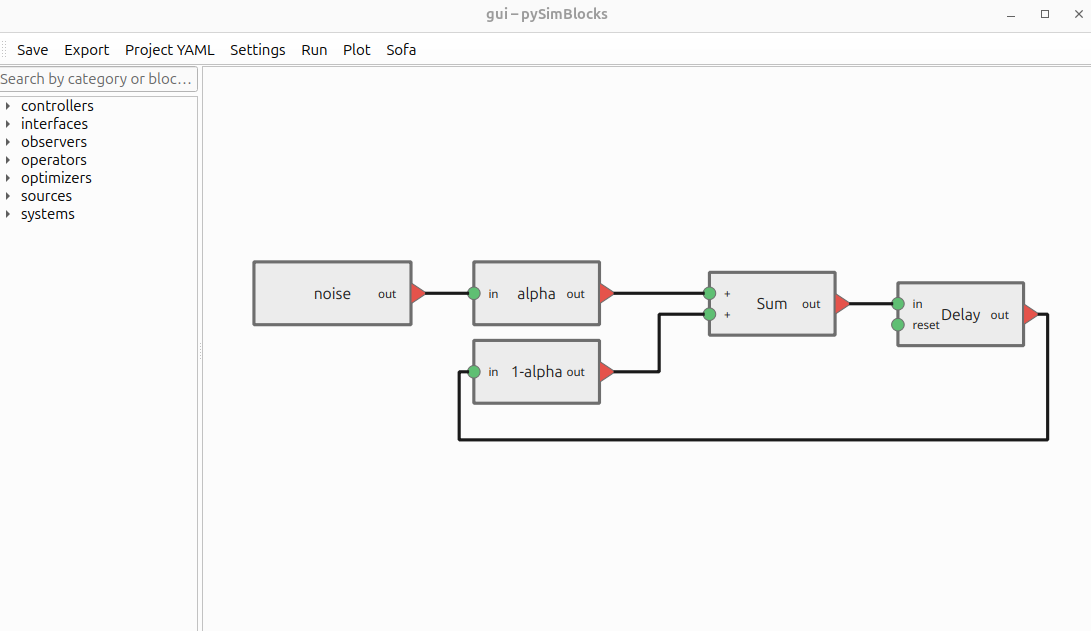This screenshot has height=631, width=1091.
Task: Select the Sum block's output connector
Action: tap(841, 303)
